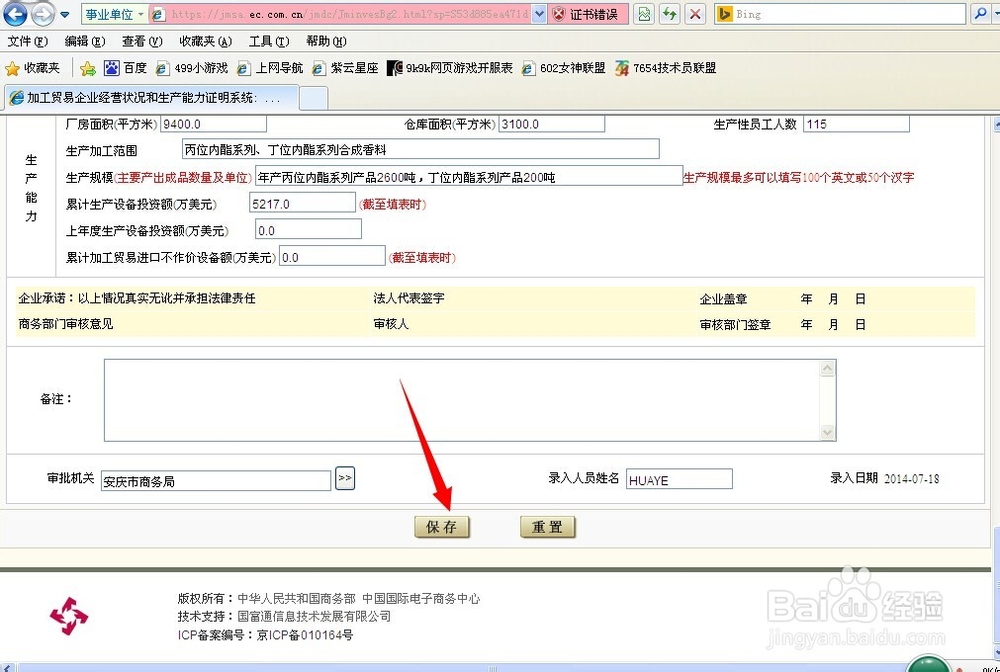Click the 商务部门审核意见 label

click(x=66, y=324)
